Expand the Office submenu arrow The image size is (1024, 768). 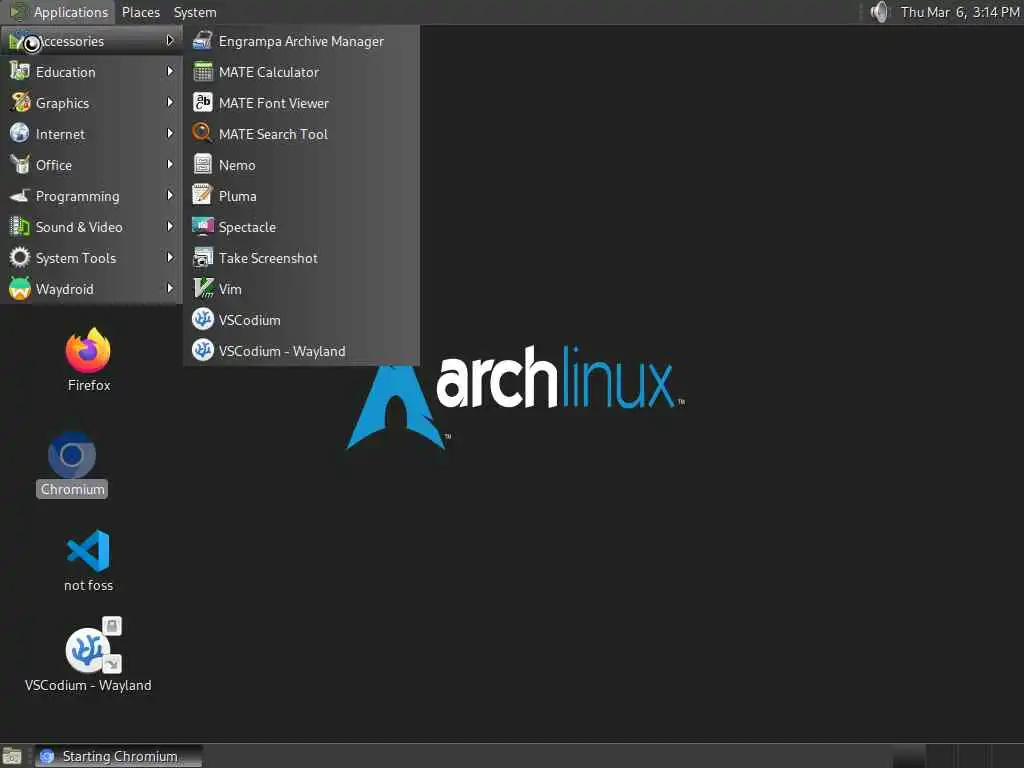pos(170,165)
